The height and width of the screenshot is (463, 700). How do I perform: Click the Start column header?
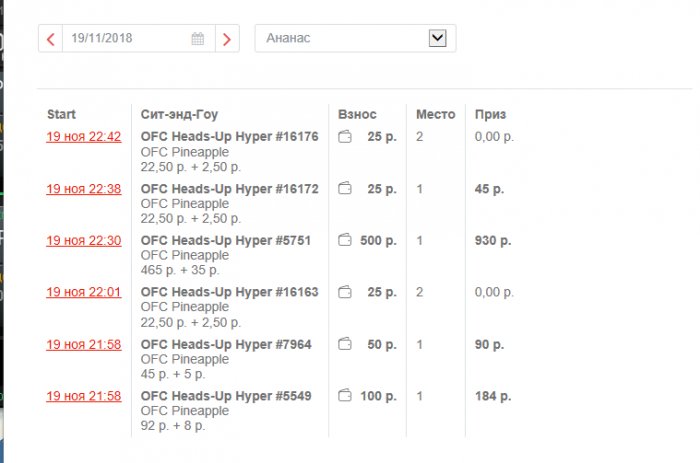click(x=61, y=114)
